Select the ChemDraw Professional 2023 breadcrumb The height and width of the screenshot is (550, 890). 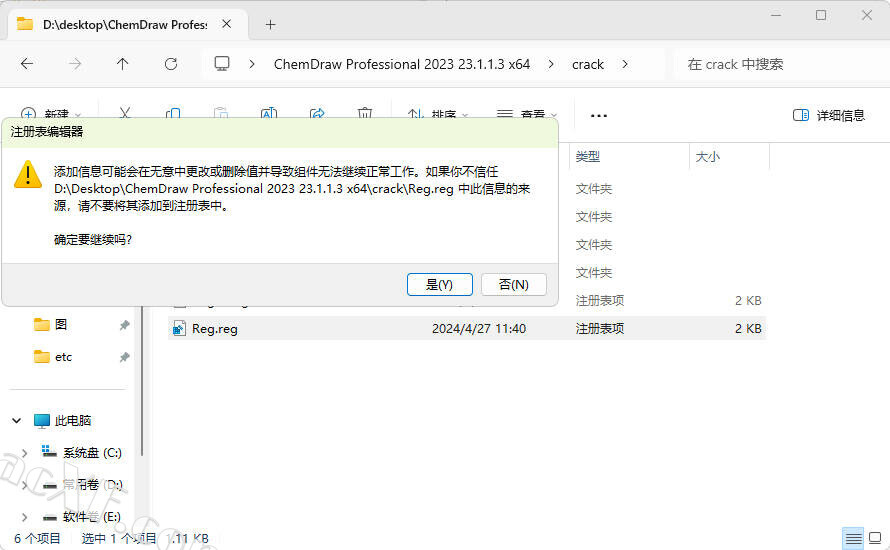pos(402,64)
